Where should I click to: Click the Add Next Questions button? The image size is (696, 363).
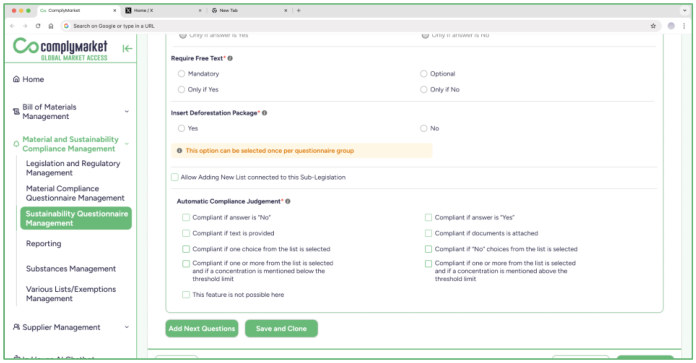click(202, 328)
